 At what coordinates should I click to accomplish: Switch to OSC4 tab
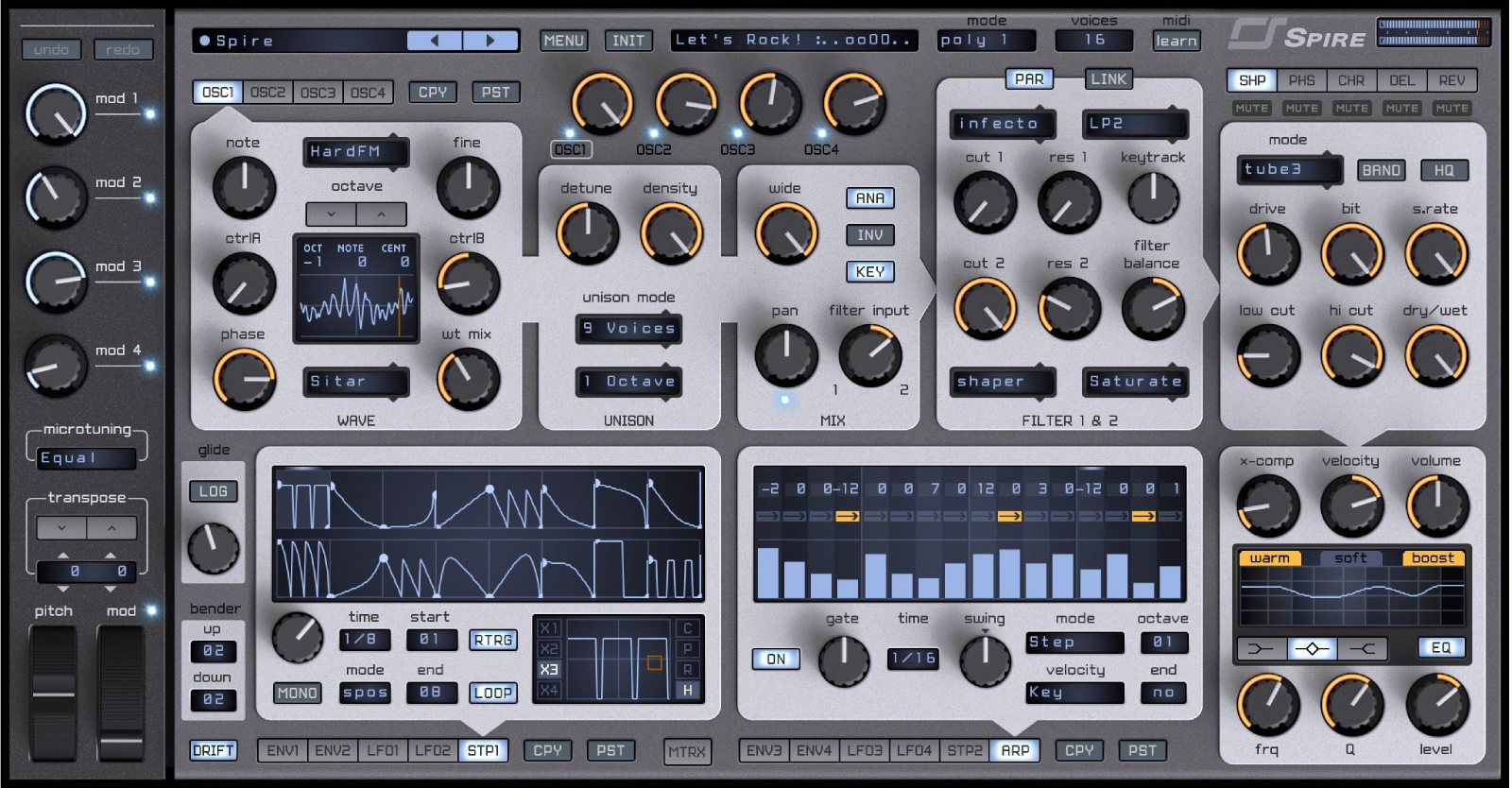(368, 93)
